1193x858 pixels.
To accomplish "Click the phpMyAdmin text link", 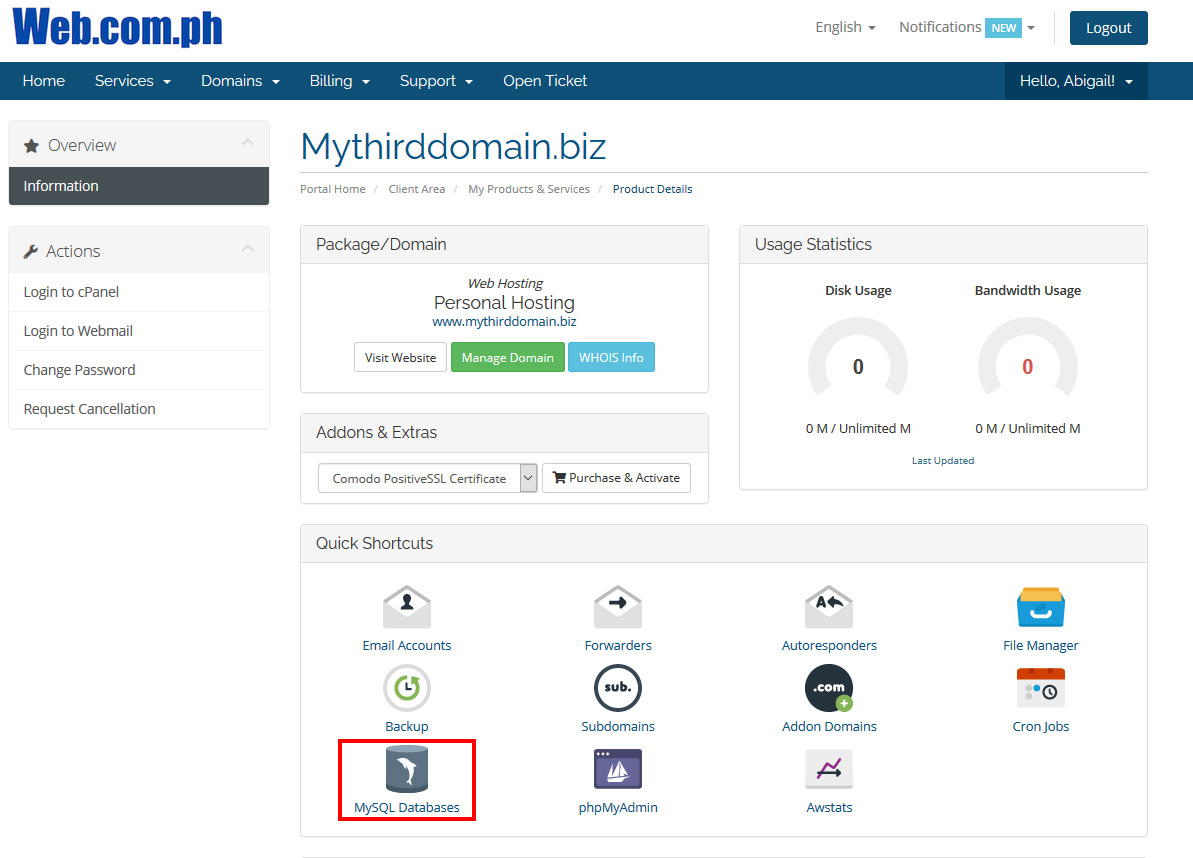I will (x=618, y=808).
